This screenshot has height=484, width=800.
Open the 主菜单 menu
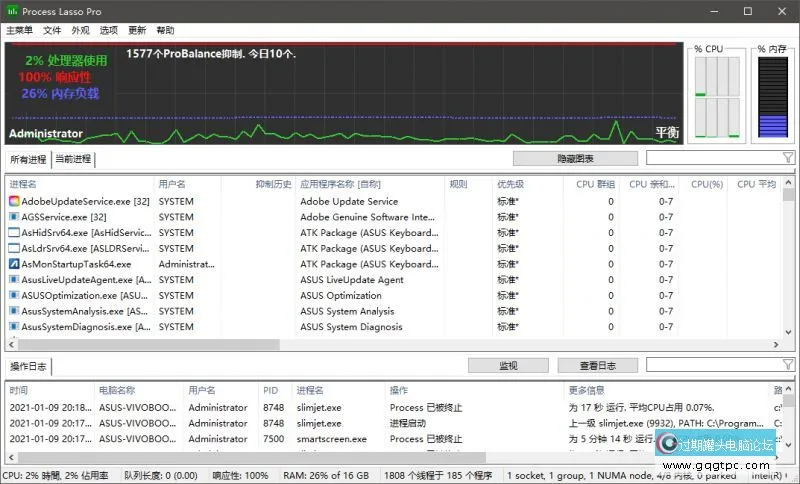(19, 30)
